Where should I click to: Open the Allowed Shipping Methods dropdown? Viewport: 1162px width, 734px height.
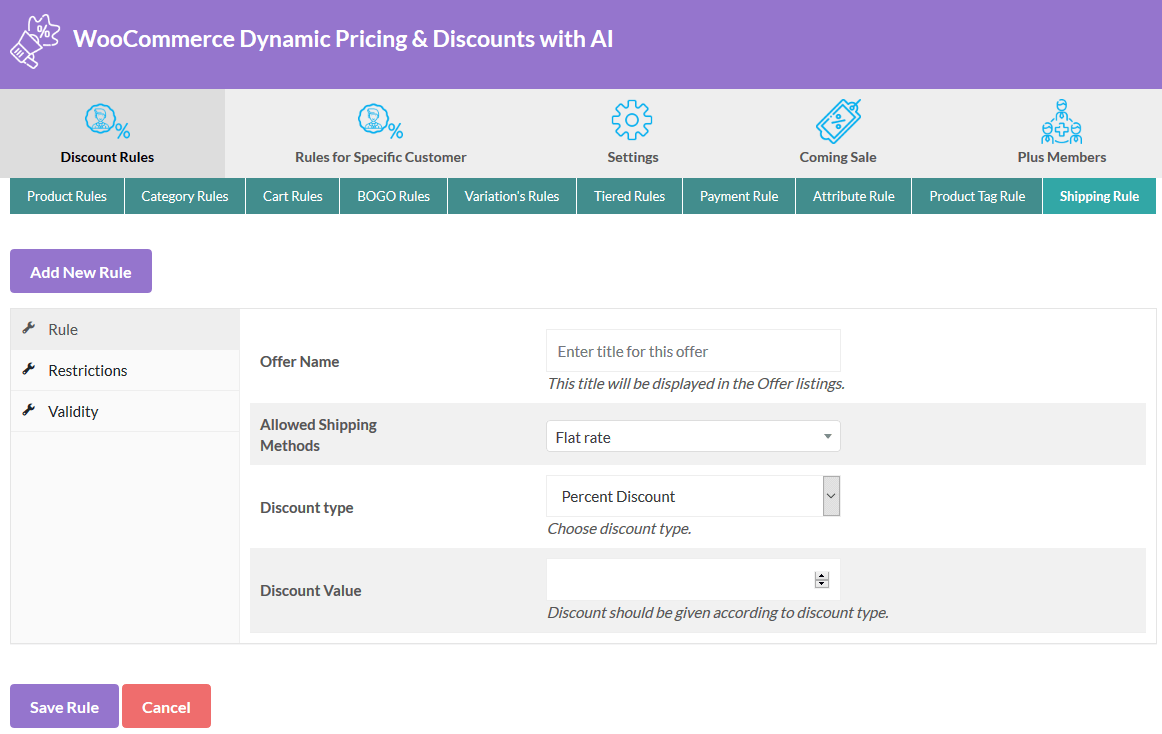pyautogui.click(x=692, y=436)
